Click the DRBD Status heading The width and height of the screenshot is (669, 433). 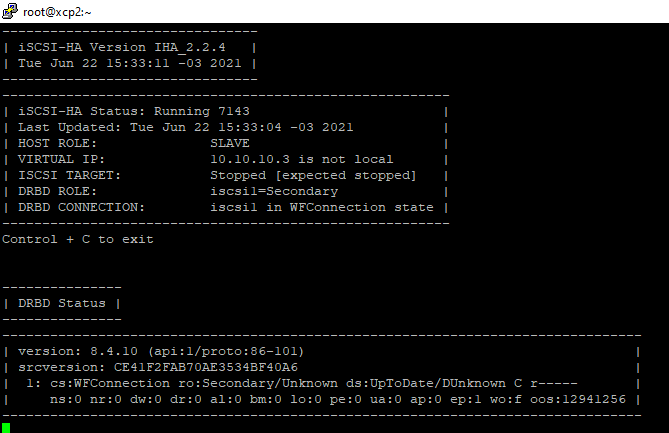(x=62, y=303)
